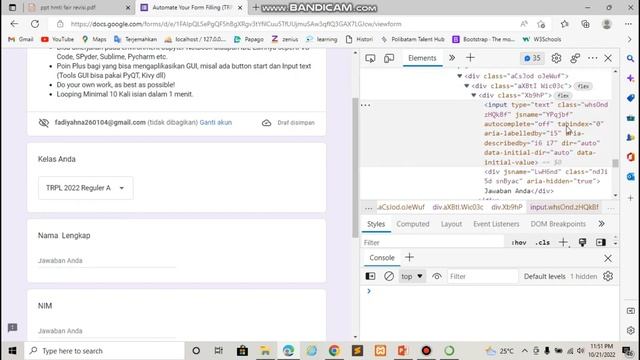Toggle device emulation in DevTools

[x=389, y=58]
